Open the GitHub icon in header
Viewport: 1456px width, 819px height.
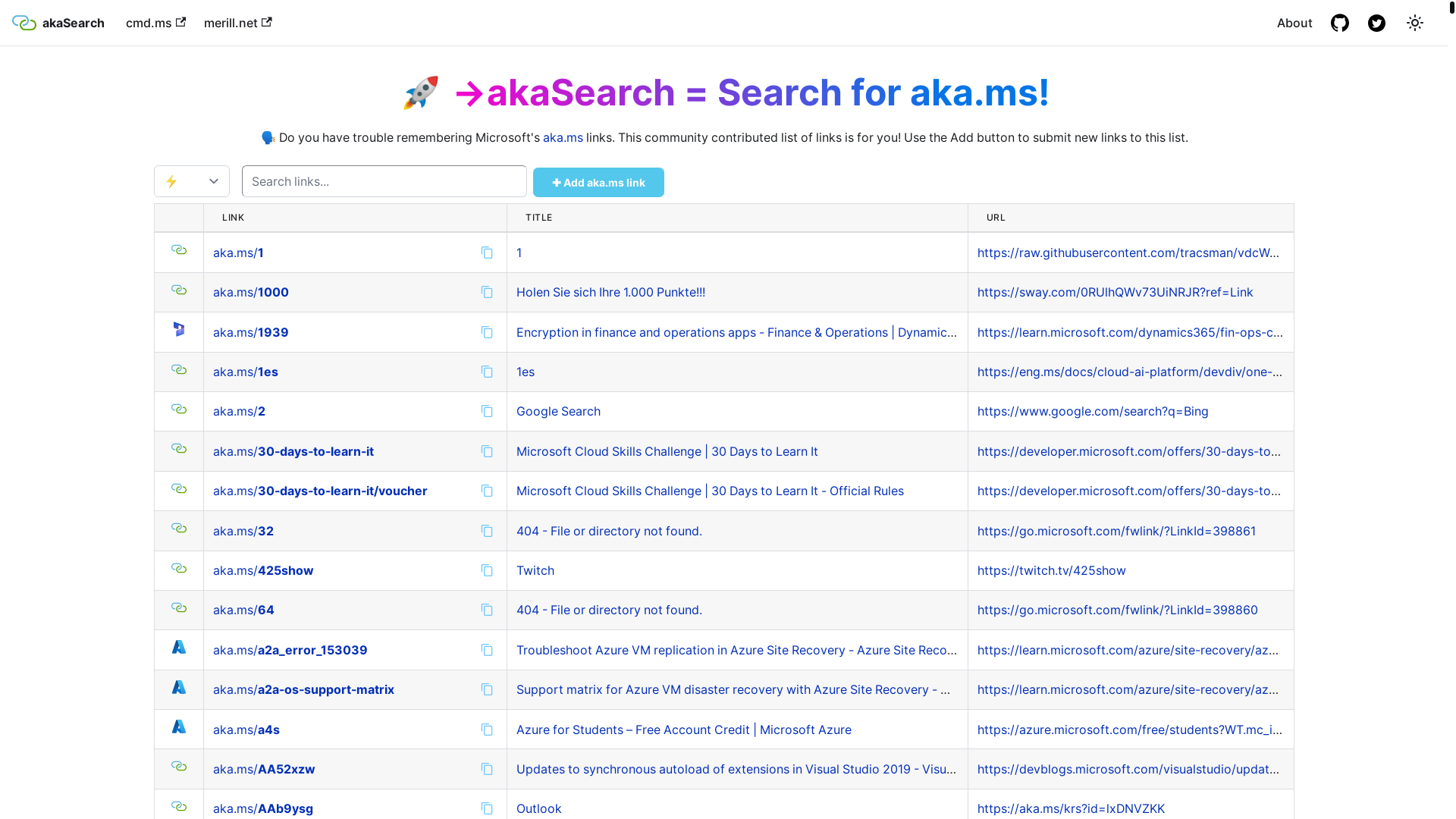point(1340,23)
